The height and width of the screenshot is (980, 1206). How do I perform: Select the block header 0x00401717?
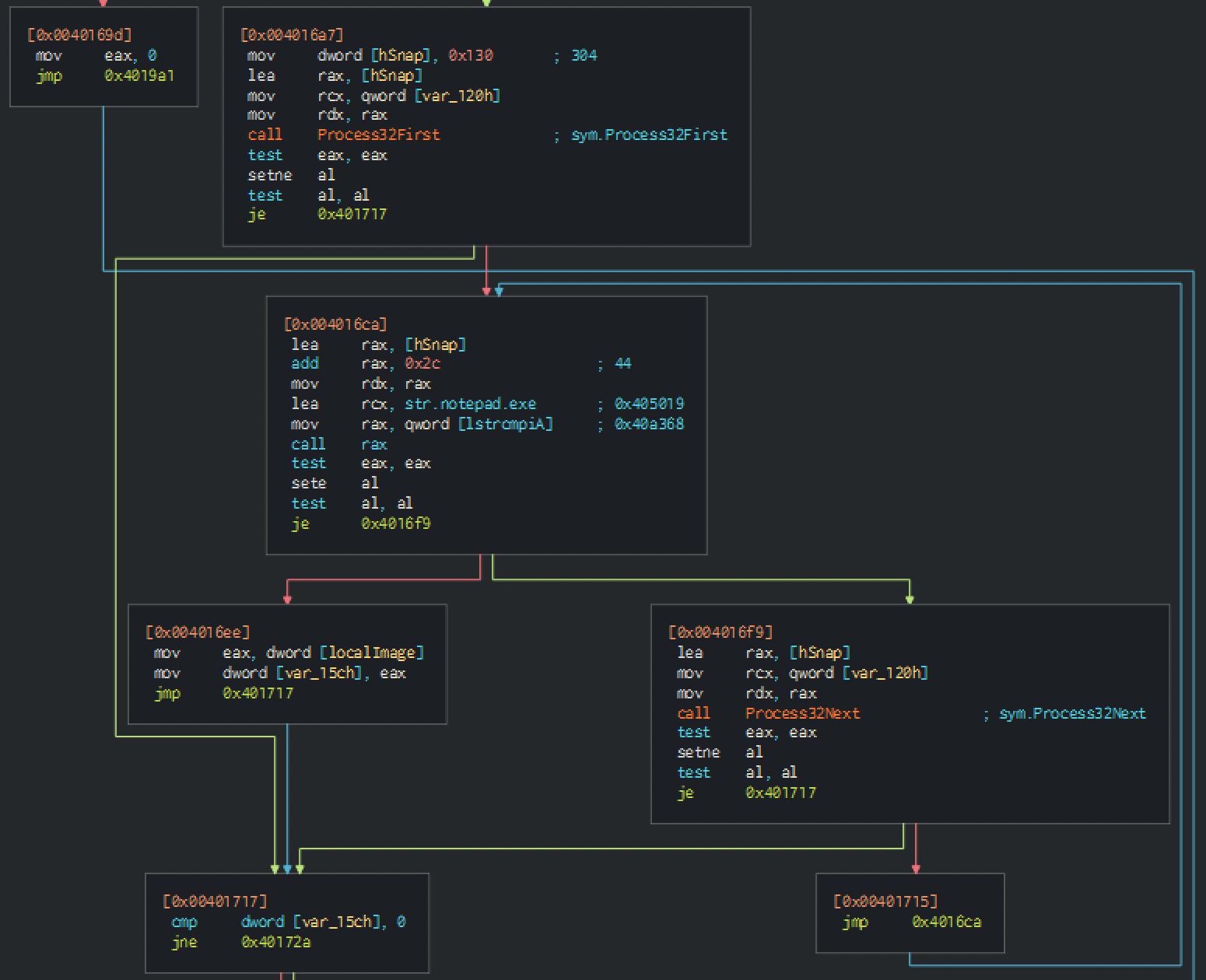215,901
